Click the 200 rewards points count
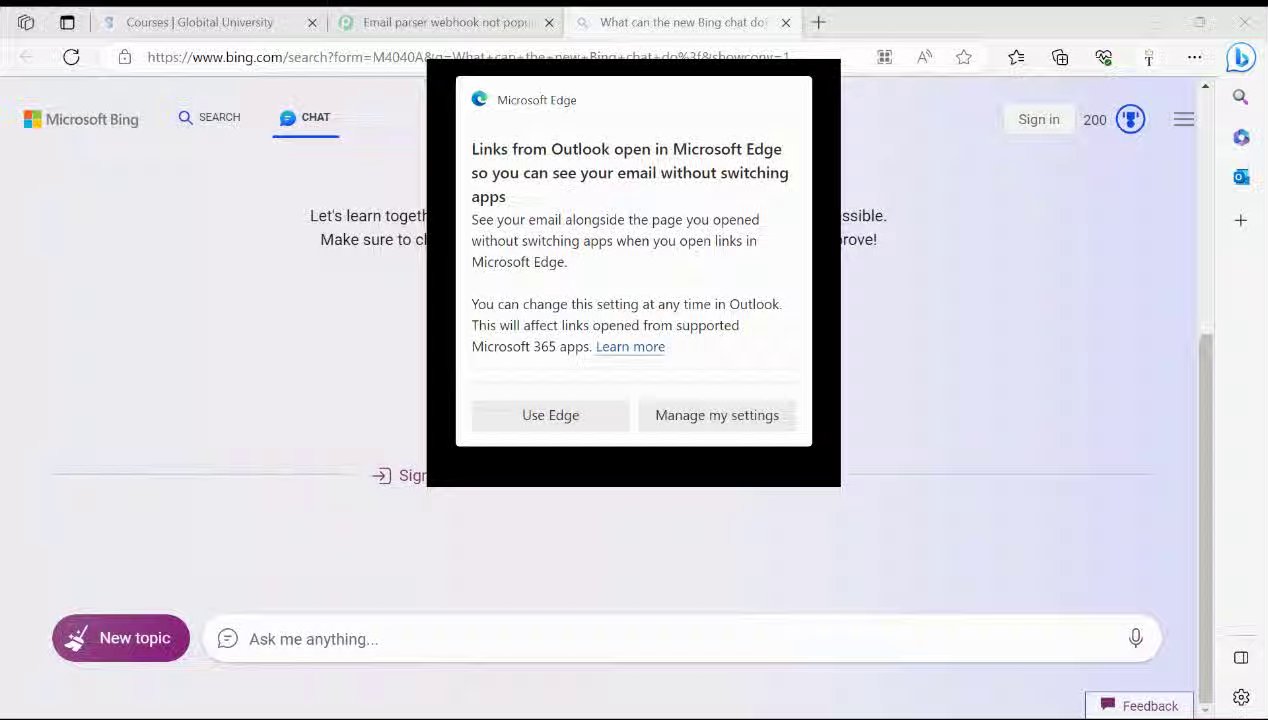This screenshot has height=720, width=1268. (x=1095, y=120)
